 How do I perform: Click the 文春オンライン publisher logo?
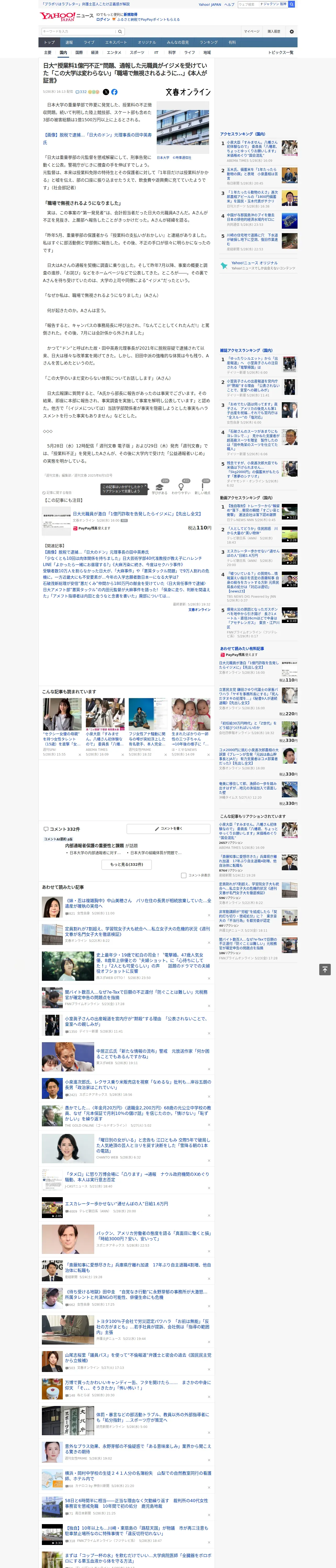point(188,92)
